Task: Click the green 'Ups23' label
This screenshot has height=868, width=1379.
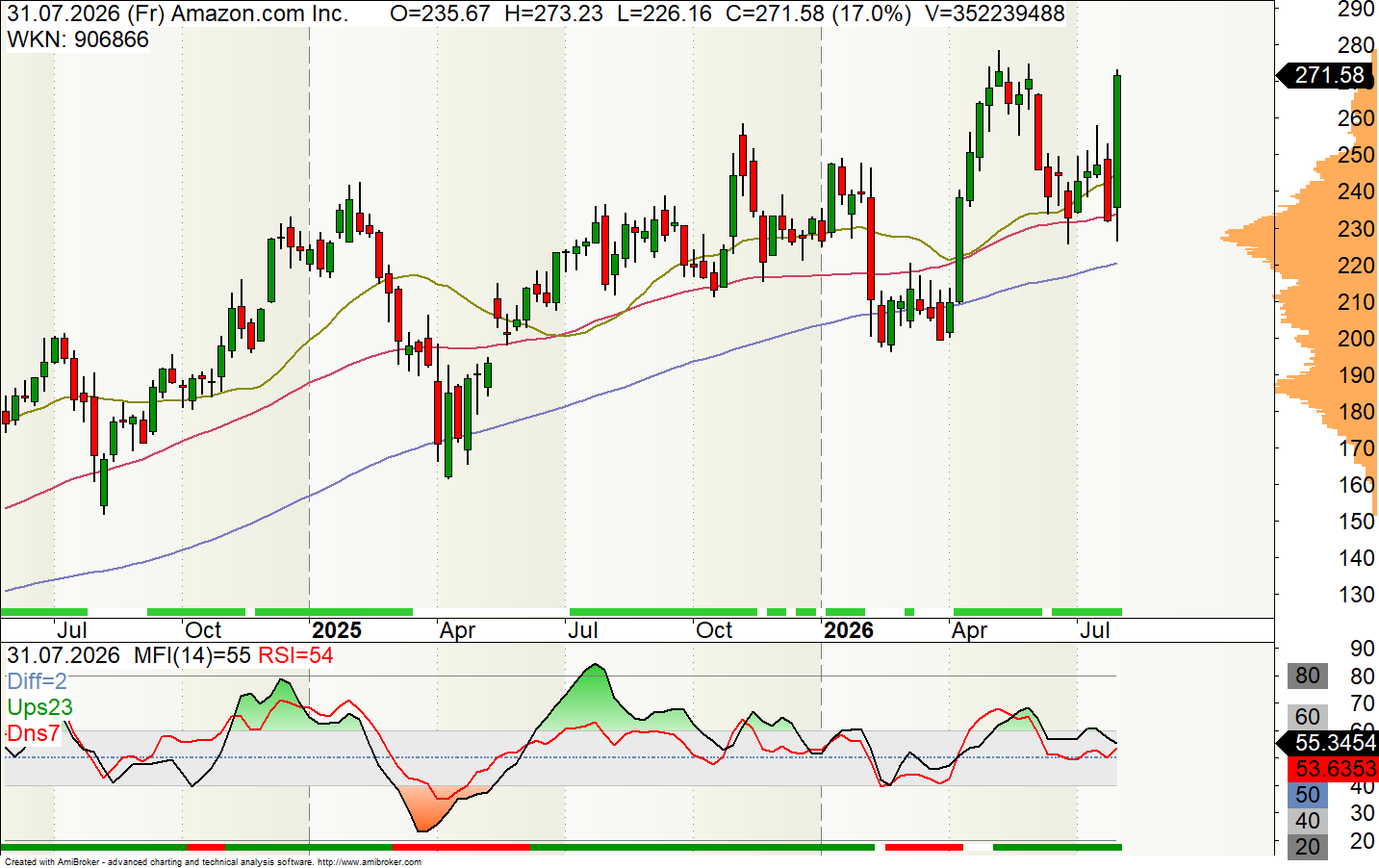Action: (x=39, y=707)
